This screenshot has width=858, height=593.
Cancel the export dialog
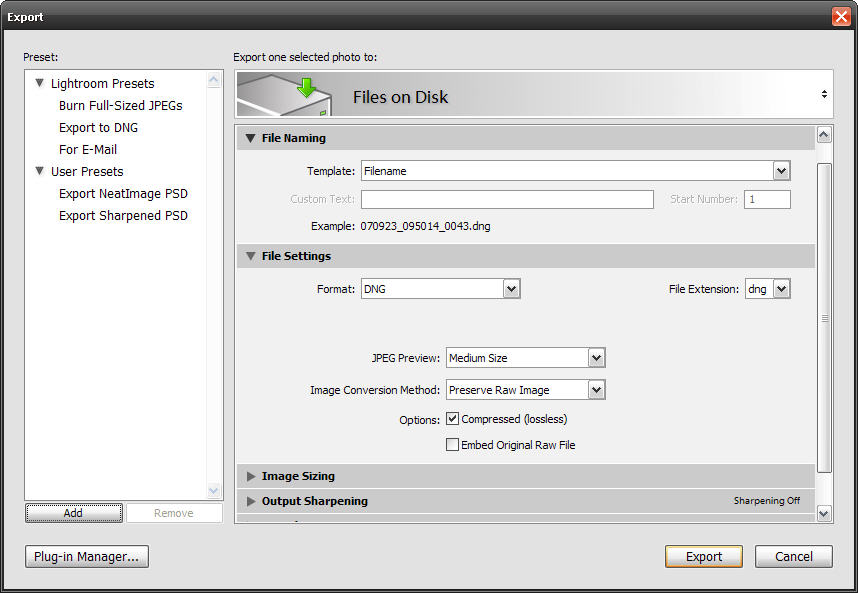793,556
